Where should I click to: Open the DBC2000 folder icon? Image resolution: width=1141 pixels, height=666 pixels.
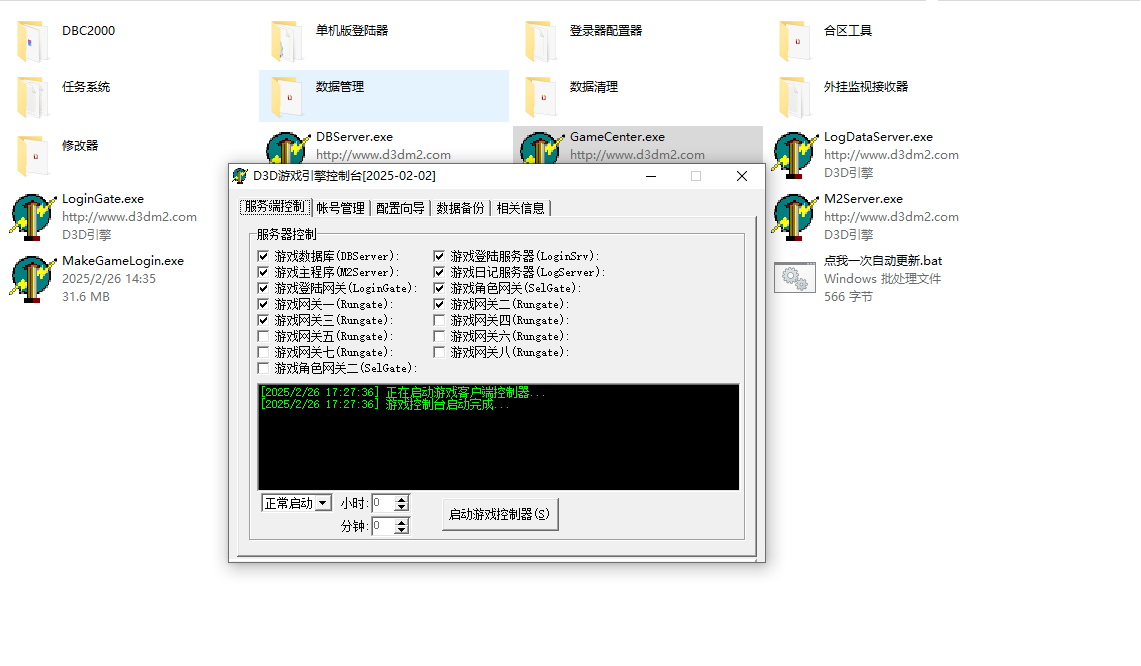pos(33,41)
